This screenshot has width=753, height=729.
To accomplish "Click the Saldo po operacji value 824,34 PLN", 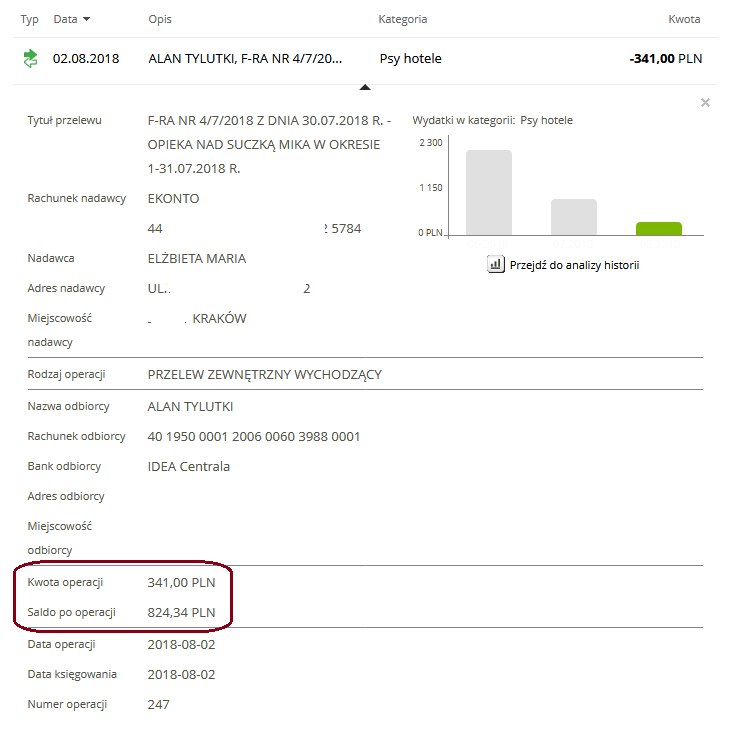I will pos(181,612).
